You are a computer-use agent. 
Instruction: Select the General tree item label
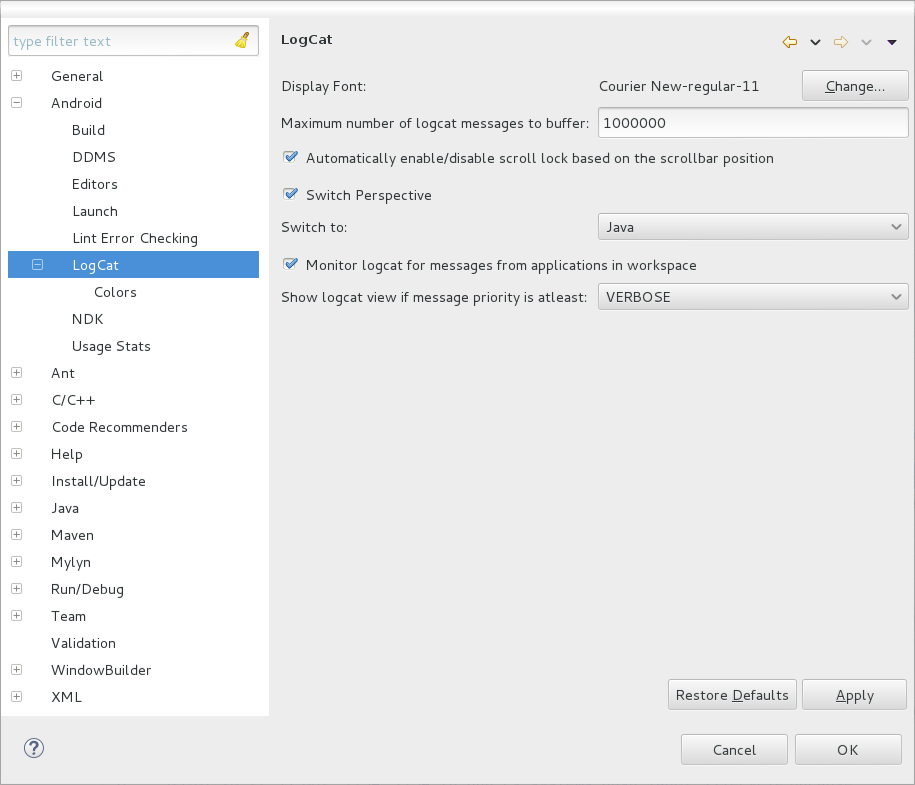77,76
